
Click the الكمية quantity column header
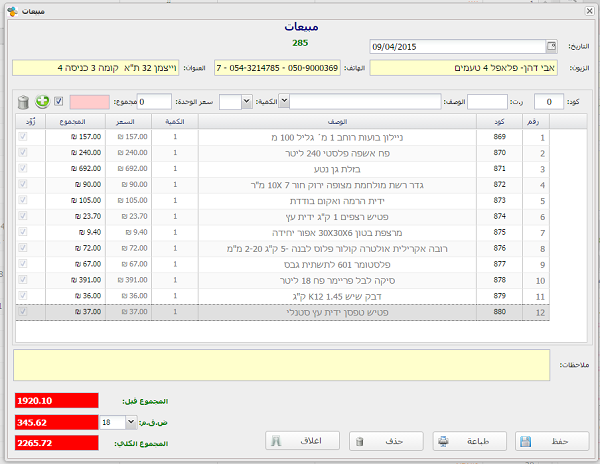click(x=175, y=122)
